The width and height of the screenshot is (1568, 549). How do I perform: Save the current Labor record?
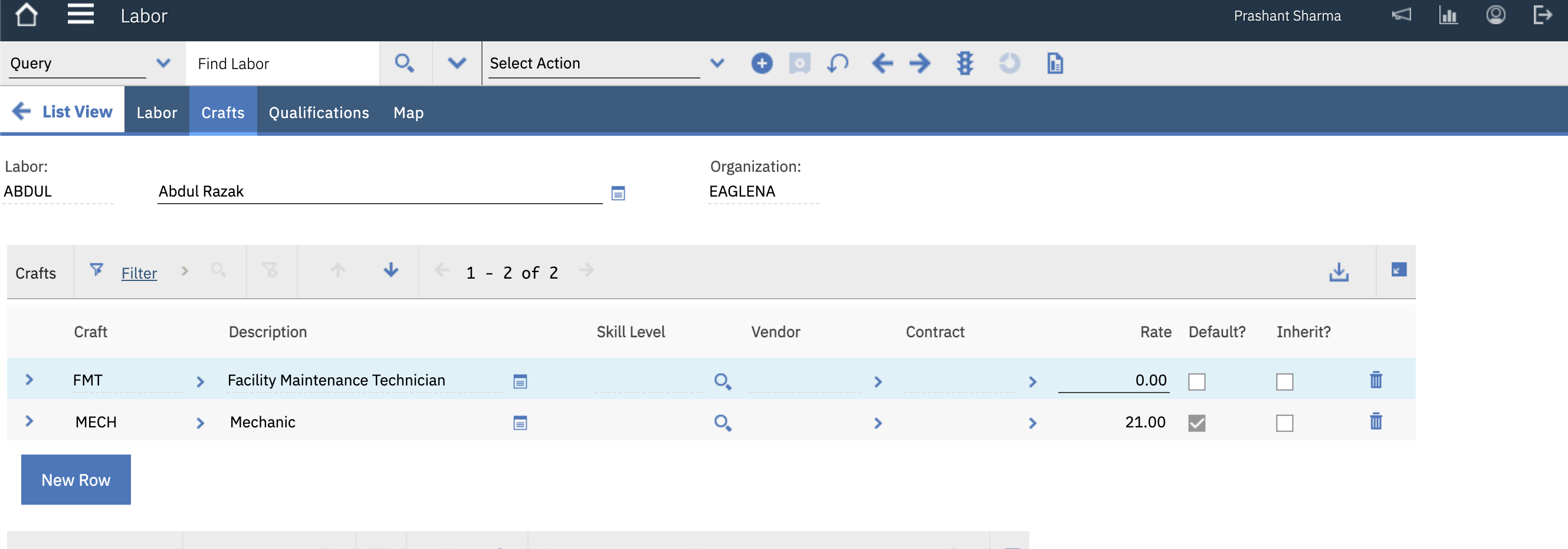(799, 63)
